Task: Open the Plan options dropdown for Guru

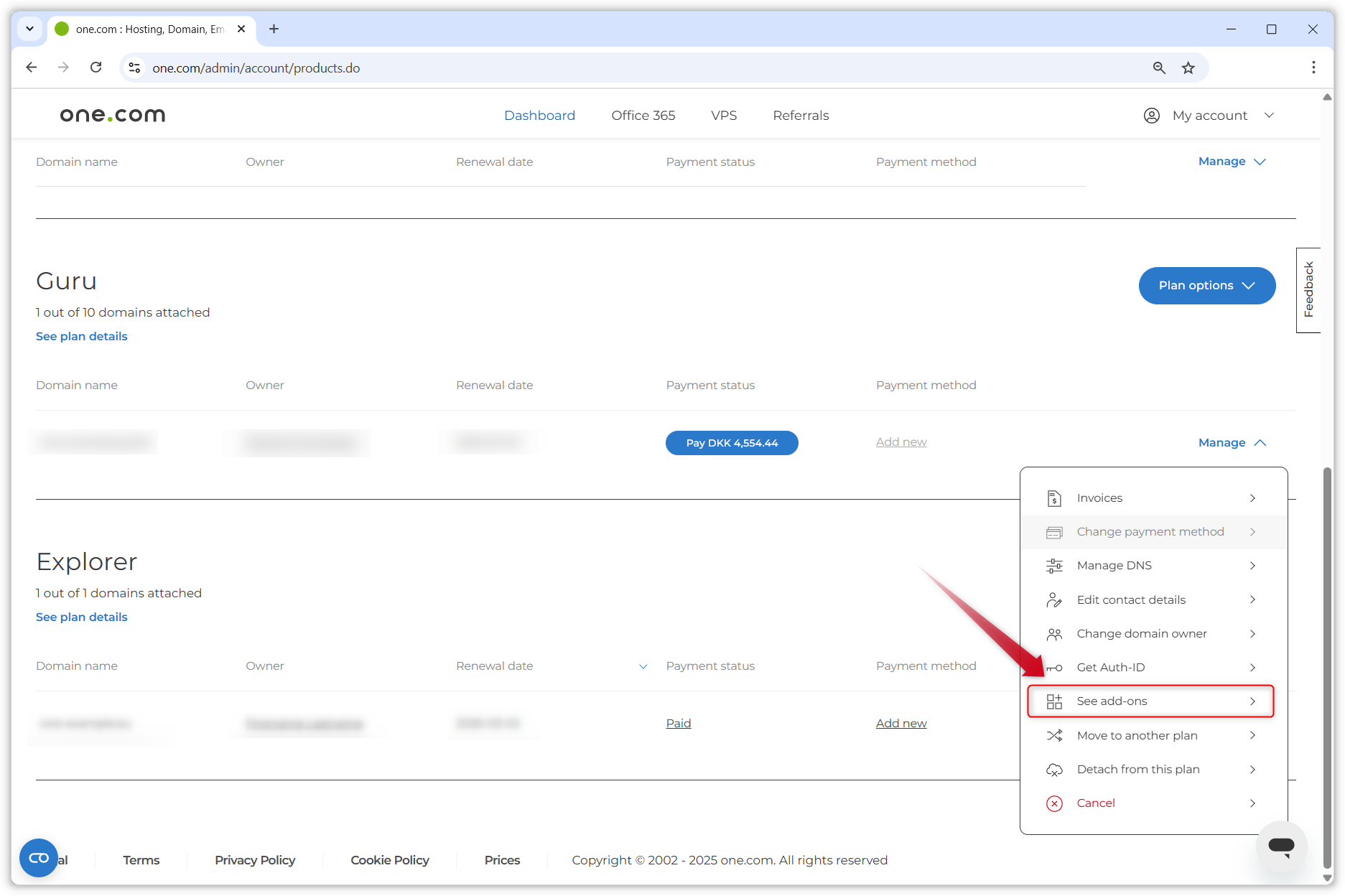Action: pyautogui.click(x=1206, y=285)
